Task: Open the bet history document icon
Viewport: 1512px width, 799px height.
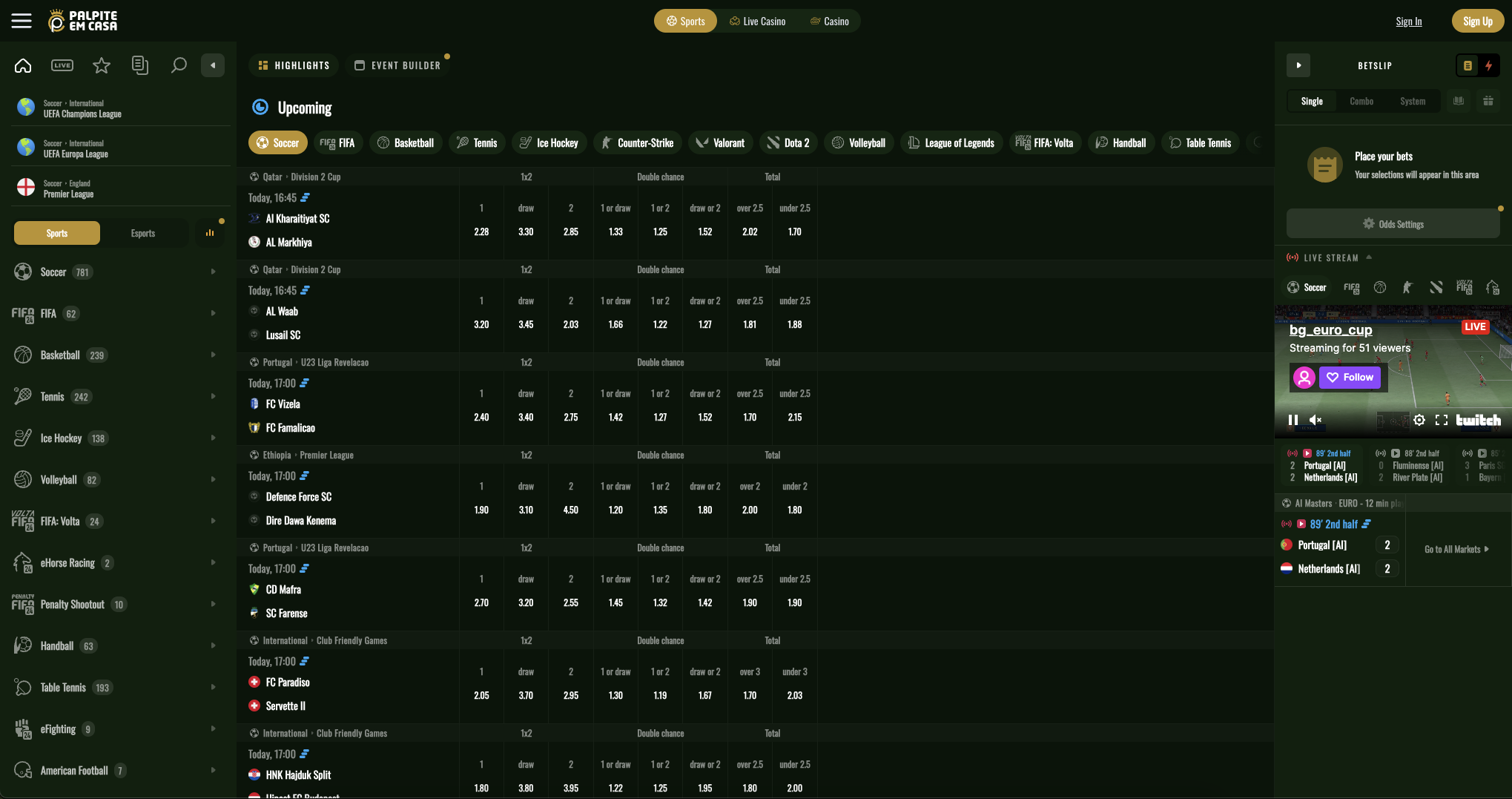Action: pyautogui.click(x=139, y=65)
